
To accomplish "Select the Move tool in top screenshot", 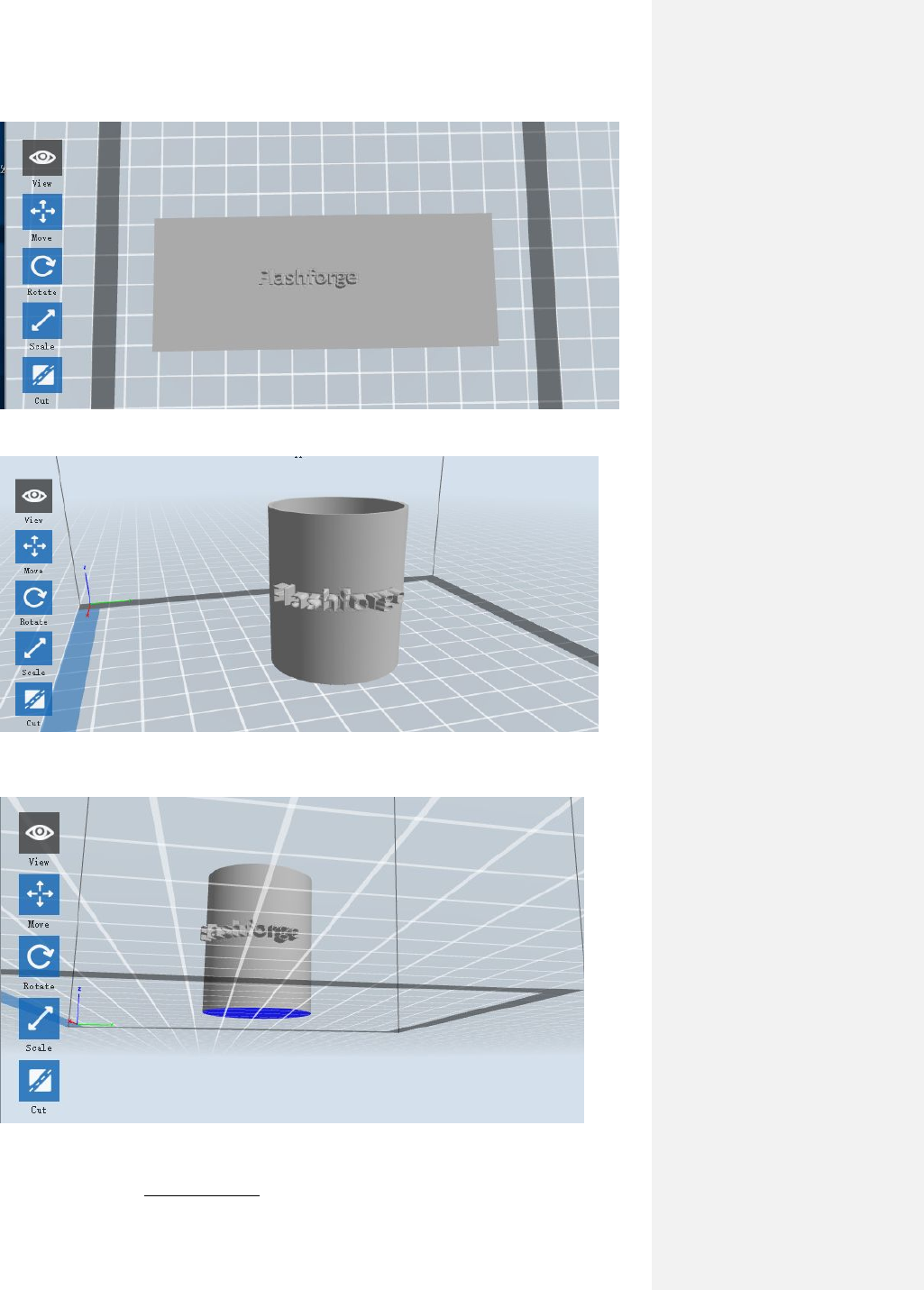I will [x=42, y=213].
